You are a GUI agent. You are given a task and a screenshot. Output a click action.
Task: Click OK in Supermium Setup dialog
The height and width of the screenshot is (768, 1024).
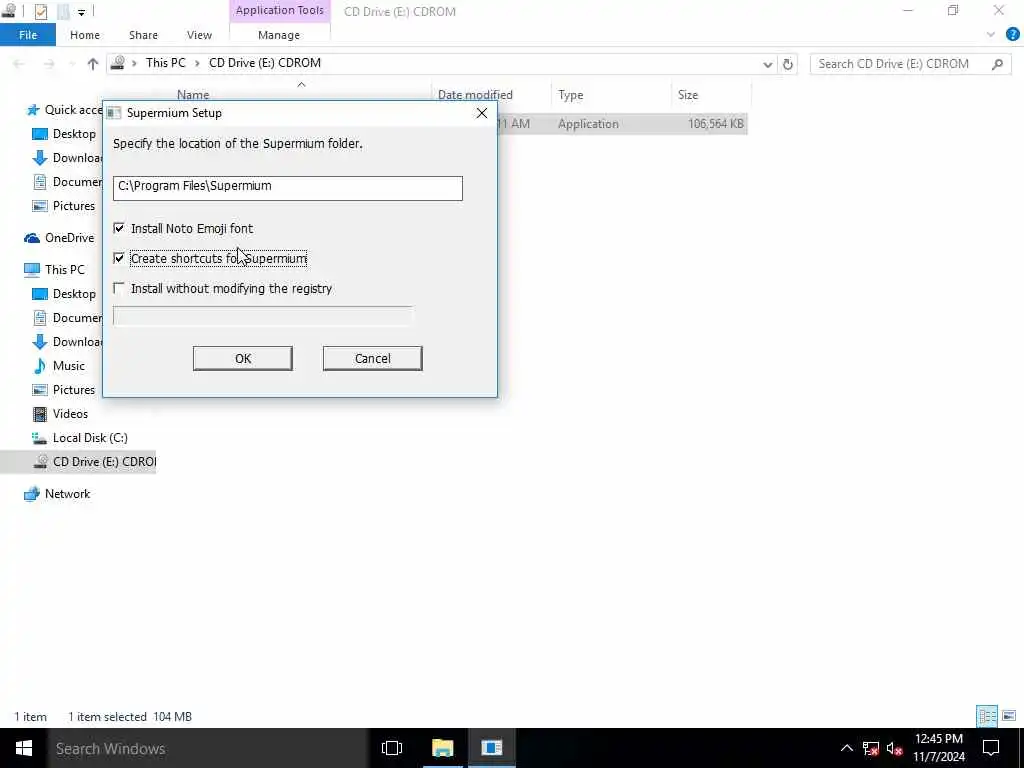[x=242, y=359]
